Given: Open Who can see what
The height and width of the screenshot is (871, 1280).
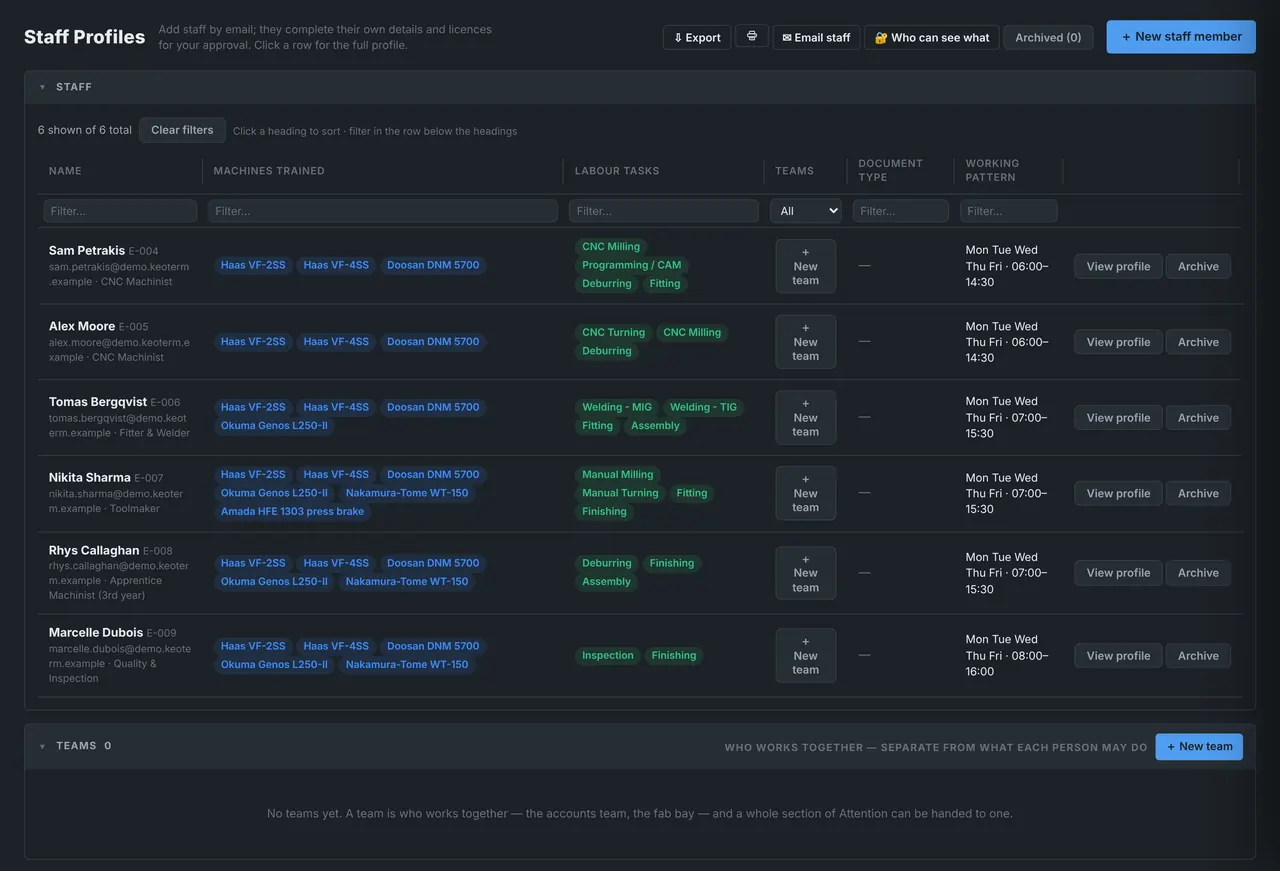Looking at the screenshot, I should [932, 37].
